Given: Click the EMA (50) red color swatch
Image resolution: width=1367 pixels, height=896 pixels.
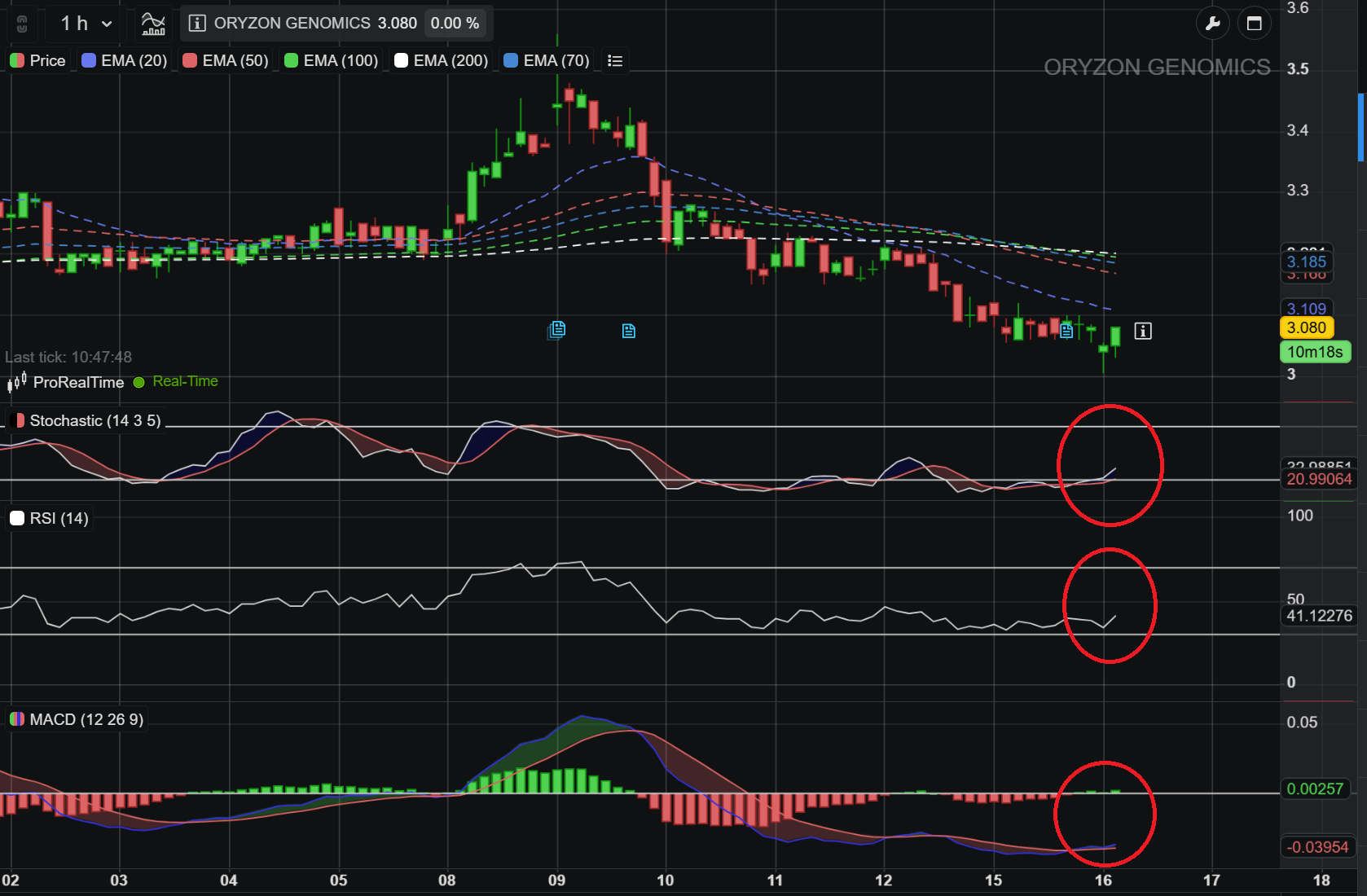Looking at the screenshot, I should pos(191,59).
